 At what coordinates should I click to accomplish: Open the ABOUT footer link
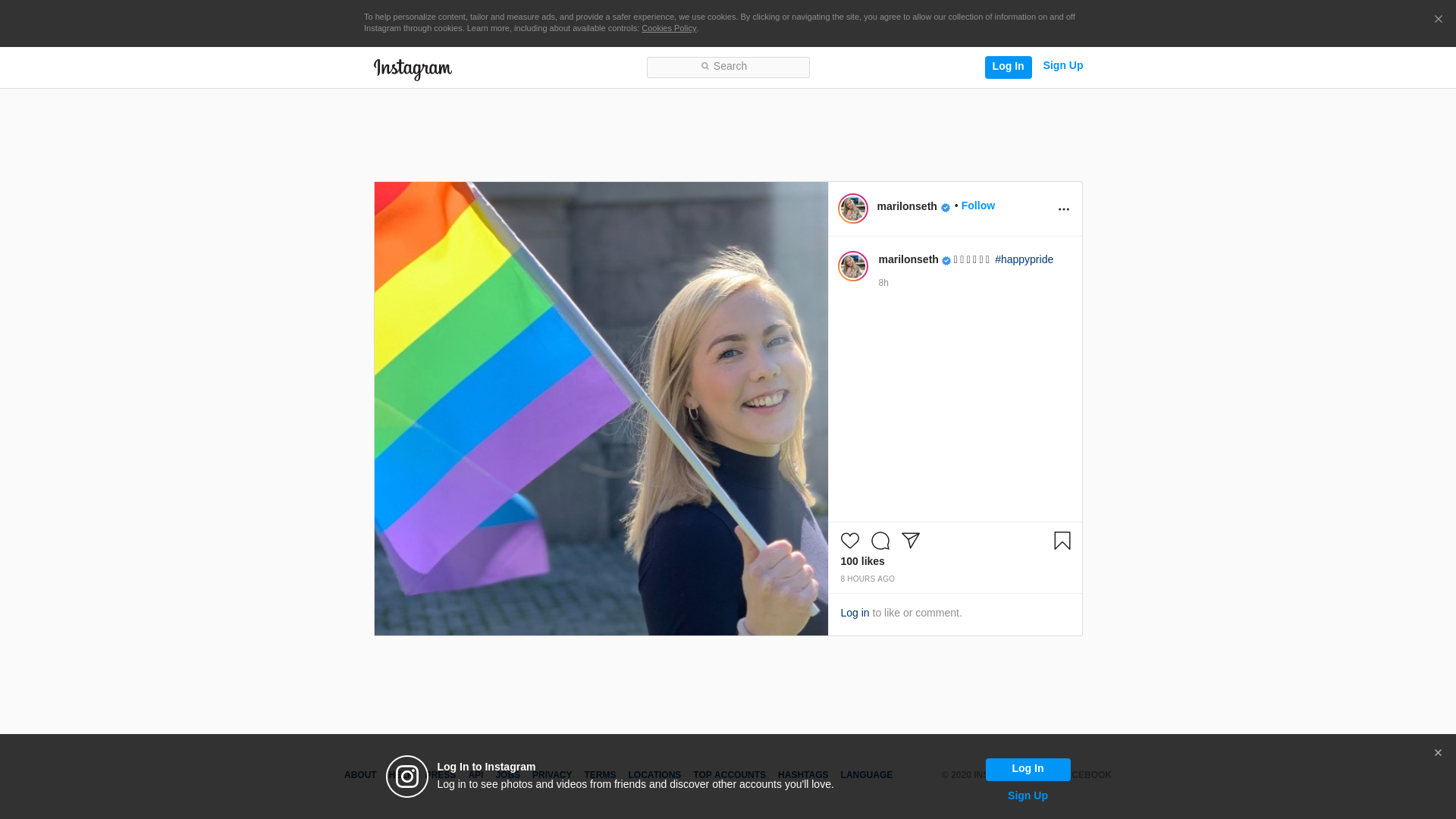pyautogui.click(x=359, y=775)
